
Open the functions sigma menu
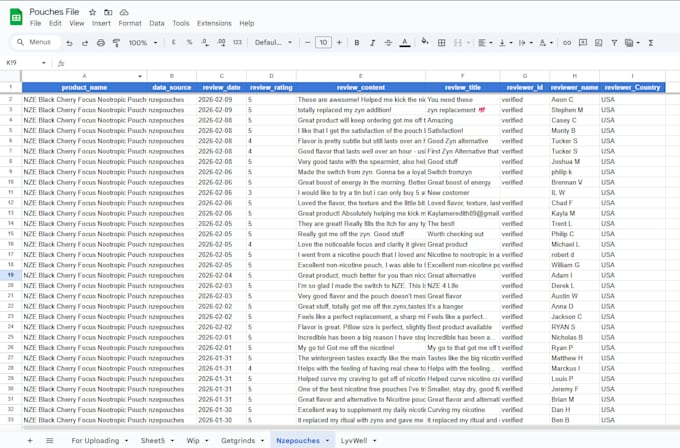click(x=651, y=43)
